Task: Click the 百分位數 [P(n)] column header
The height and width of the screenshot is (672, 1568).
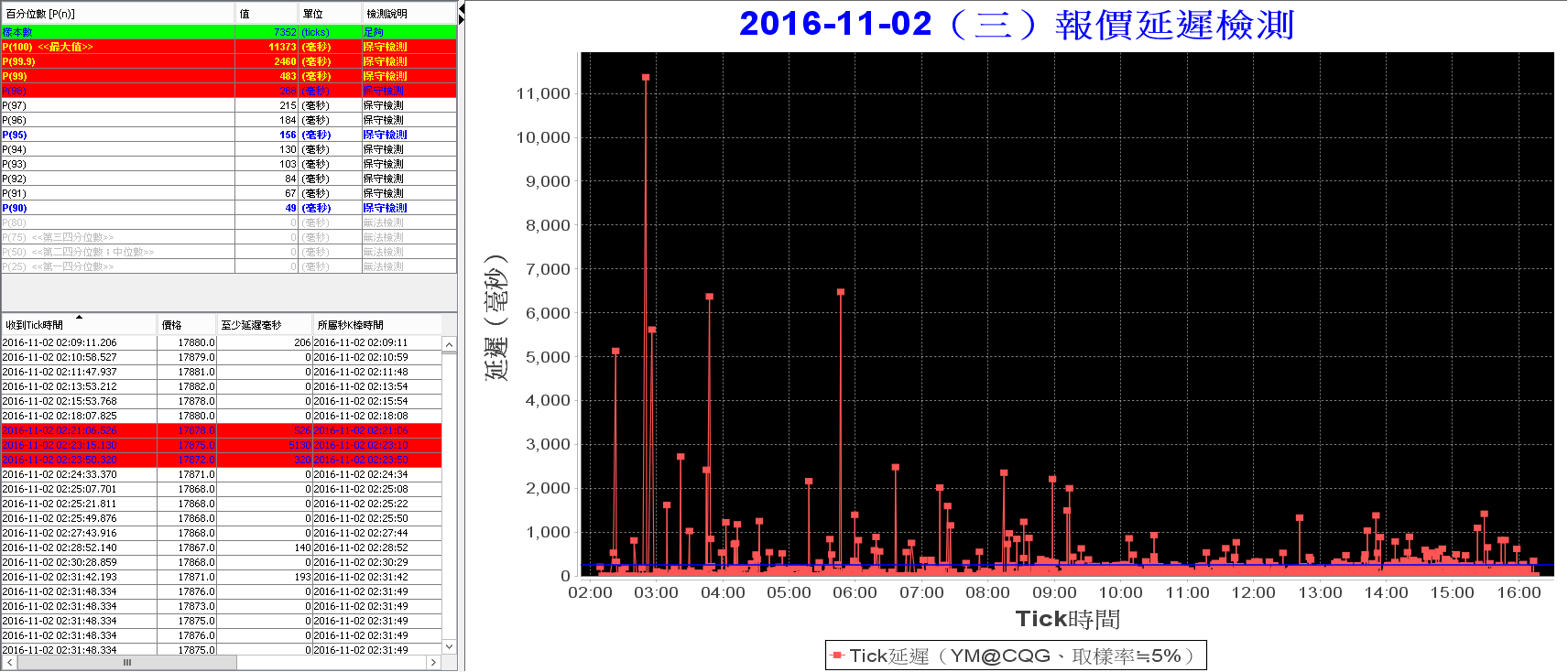Action: click(118, 14)
